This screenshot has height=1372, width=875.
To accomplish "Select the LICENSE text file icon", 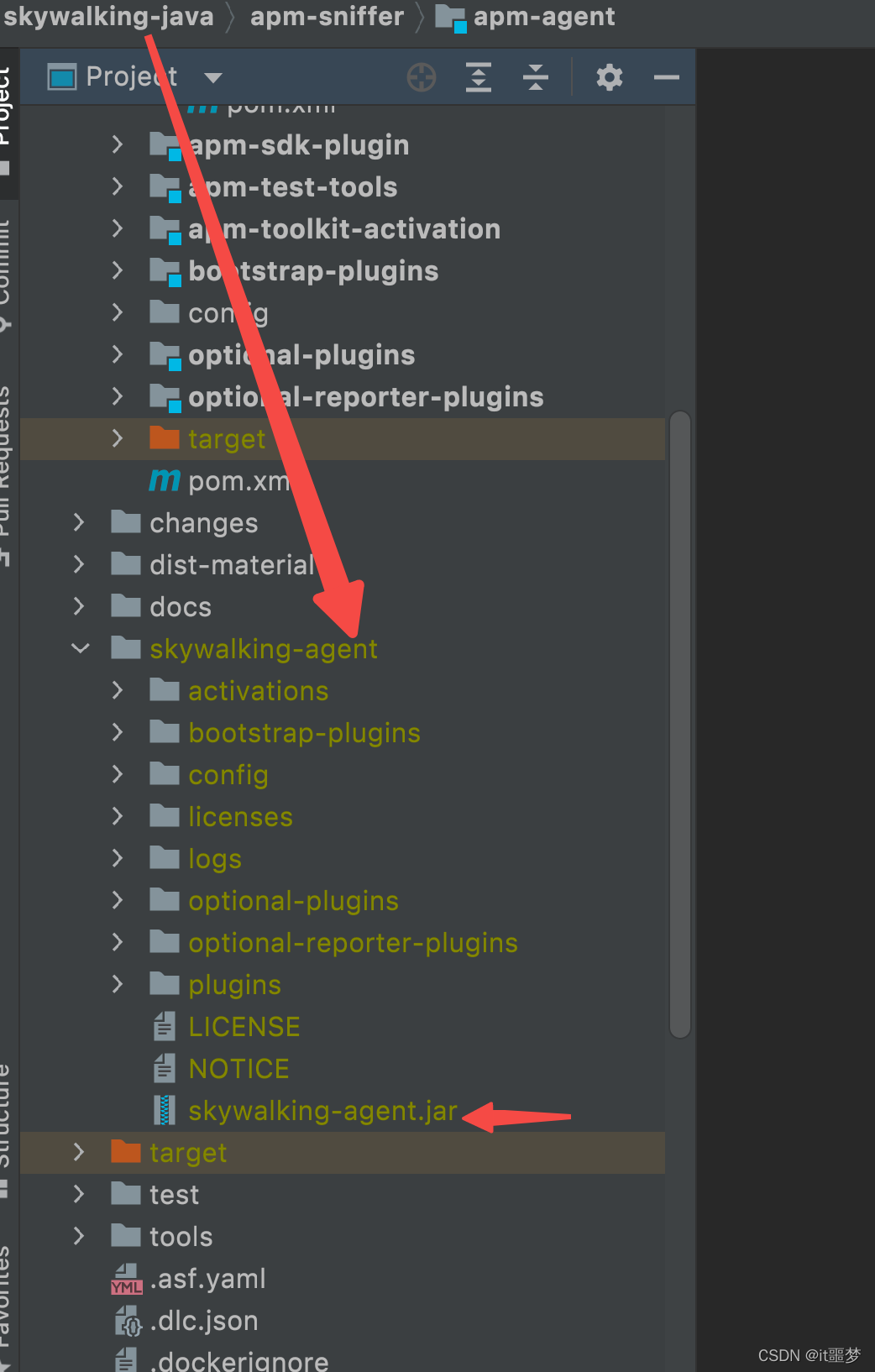I will pos(165,1026).
